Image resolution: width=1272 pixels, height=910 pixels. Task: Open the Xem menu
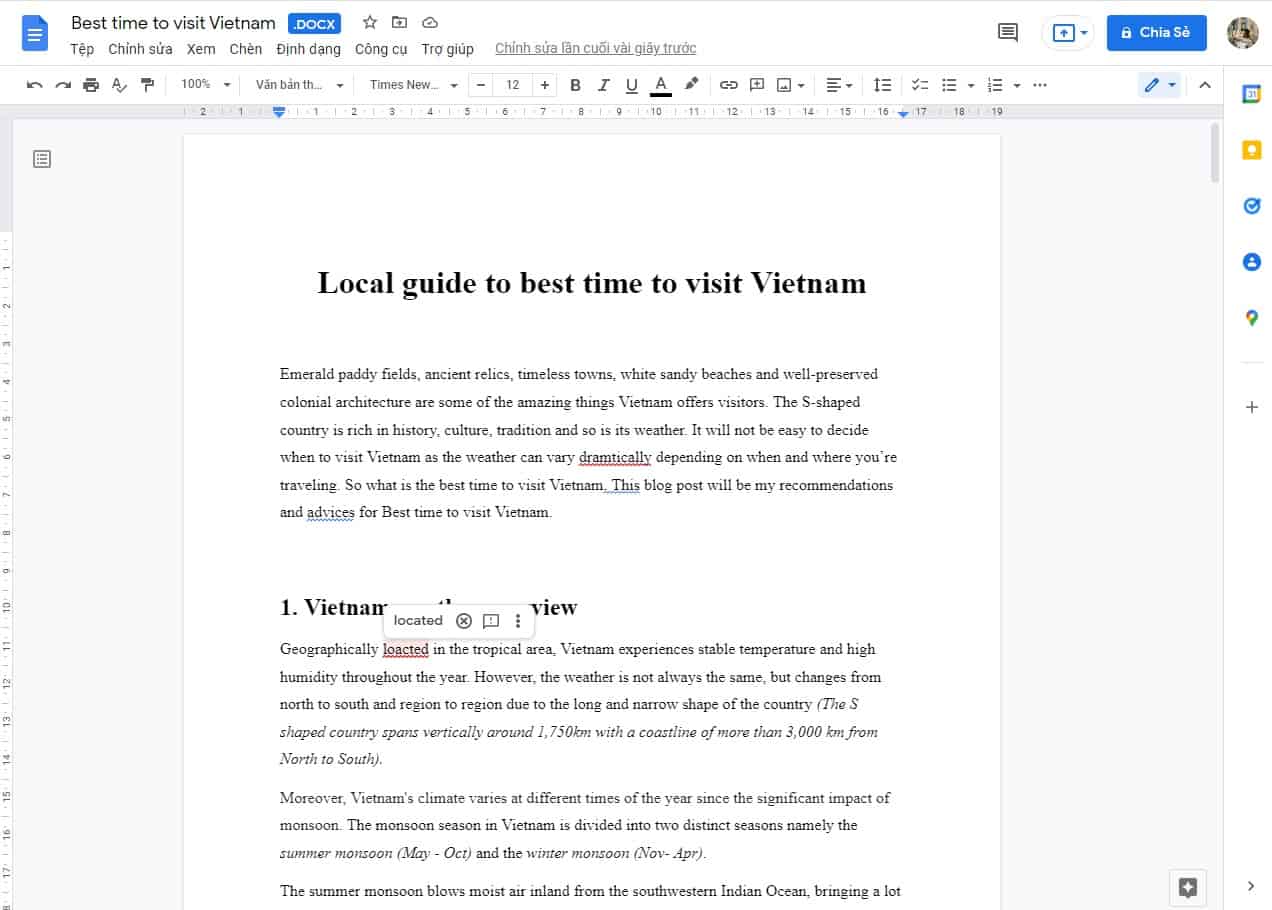coord(201,48)
